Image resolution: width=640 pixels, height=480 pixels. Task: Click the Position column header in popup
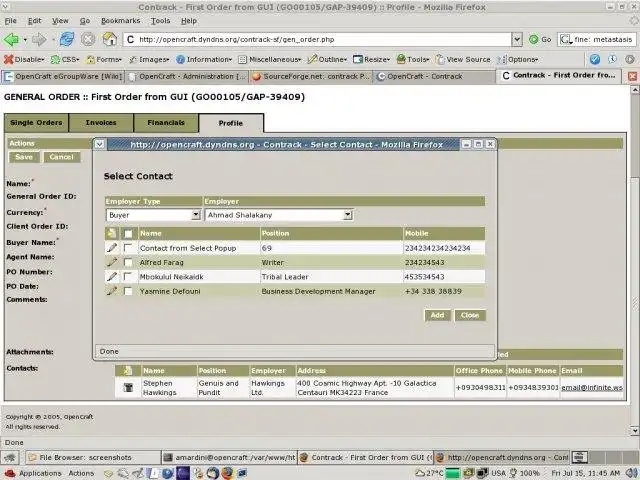tap(331, 233)
